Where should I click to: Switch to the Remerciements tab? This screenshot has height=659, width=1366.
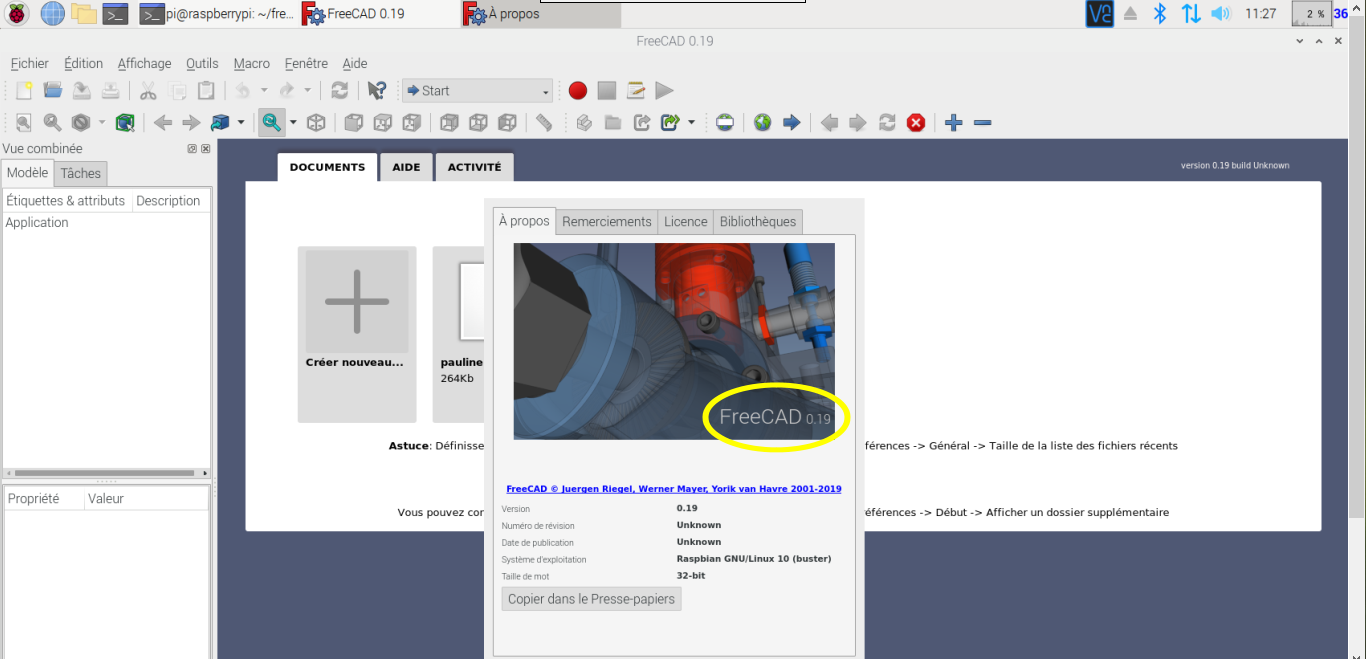coord(607,222)
